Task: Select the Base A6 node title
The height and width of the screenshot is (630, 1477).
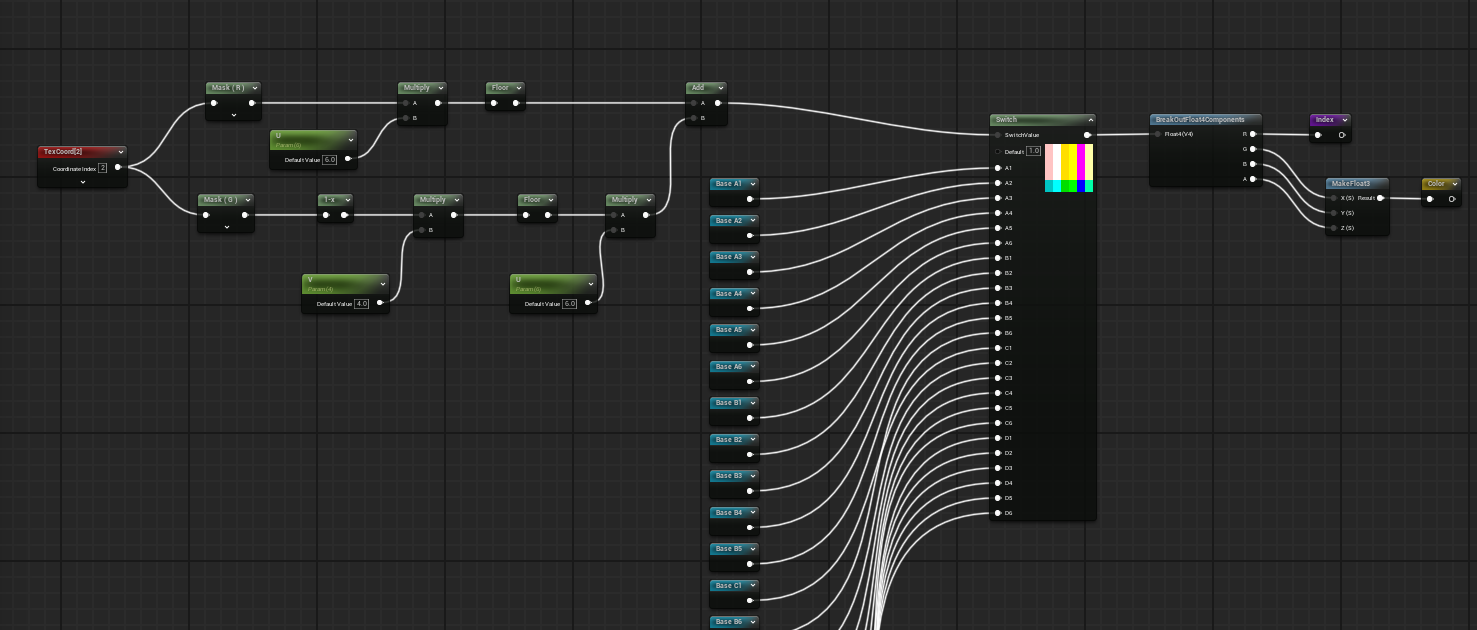Action: tap(729, 367)
